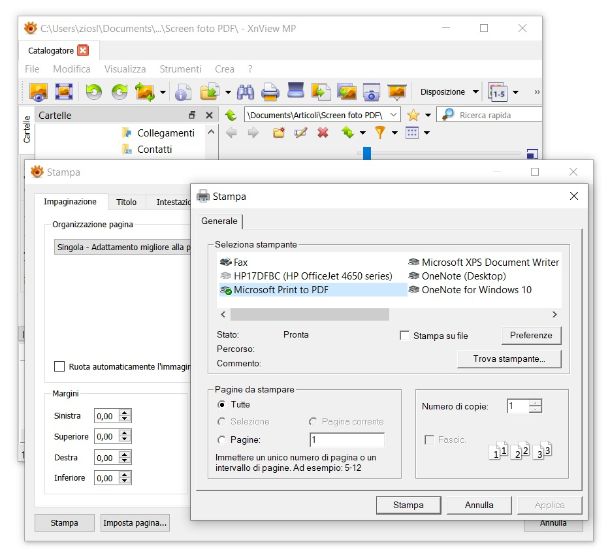The height and width of the screenshot is (559, 610).
Task: Open Singola - Adattamento migliore layout dropdown
Action: coord(122,247)
